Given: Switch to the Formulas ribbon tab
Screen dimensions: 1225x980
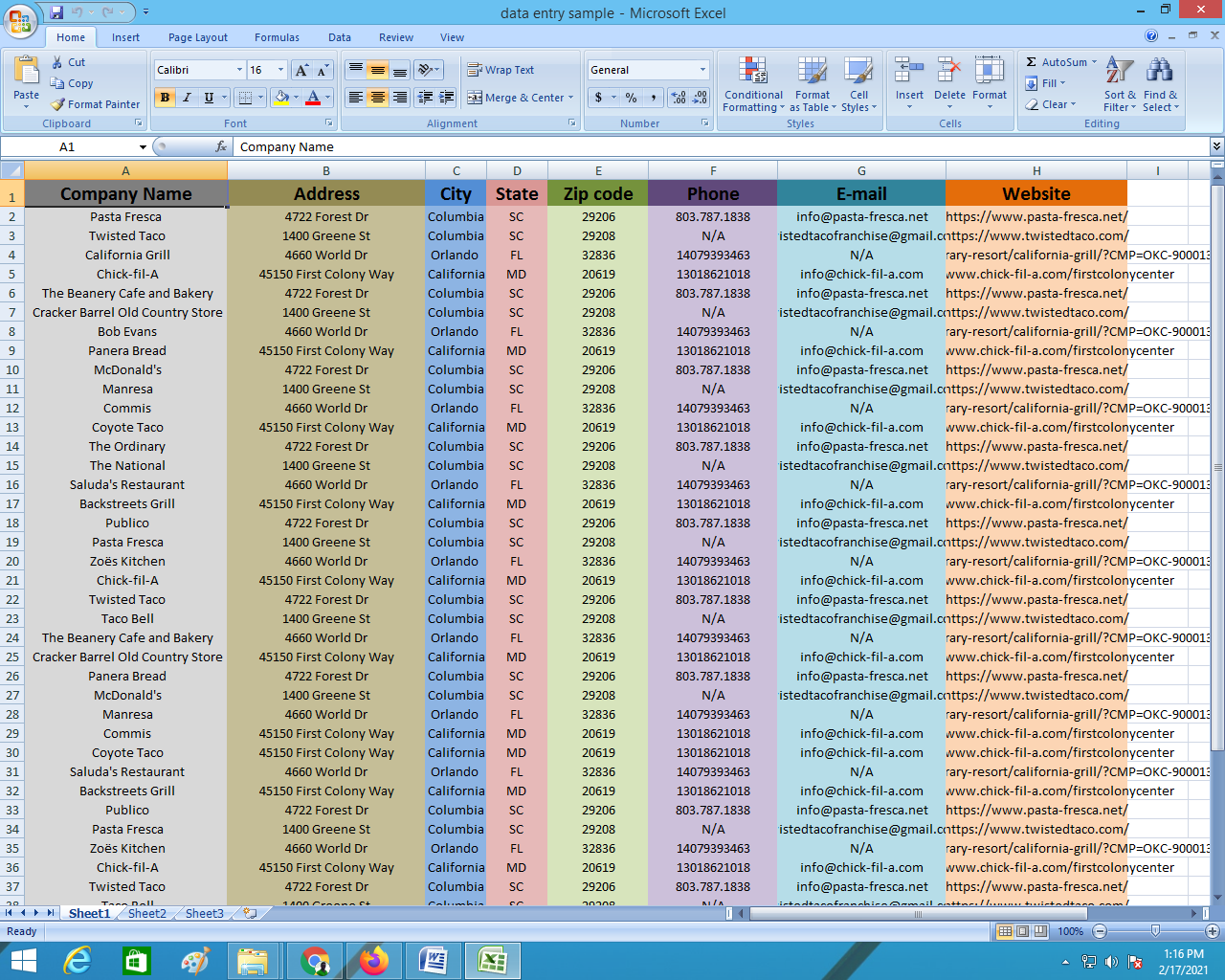Looking at the screenshot, I should [x=277, y=37].
